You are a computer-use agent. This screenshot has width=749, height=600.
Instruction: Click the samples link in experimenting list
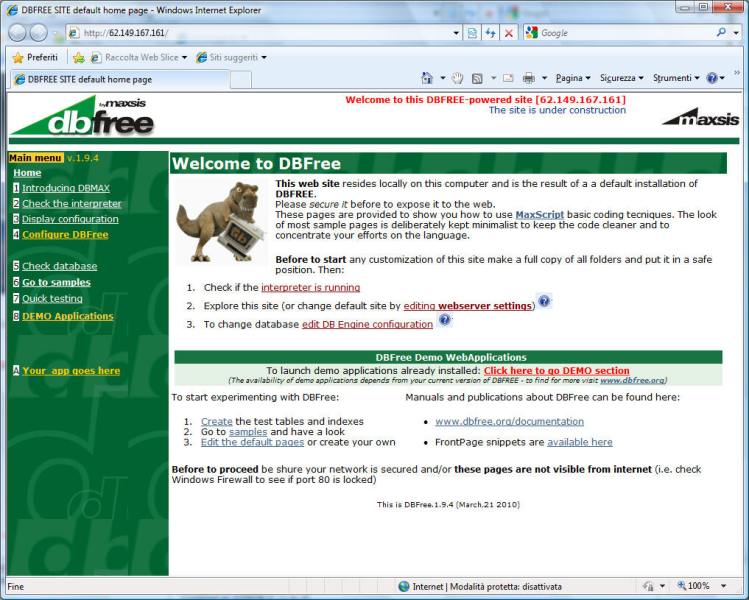pos(248,432)
